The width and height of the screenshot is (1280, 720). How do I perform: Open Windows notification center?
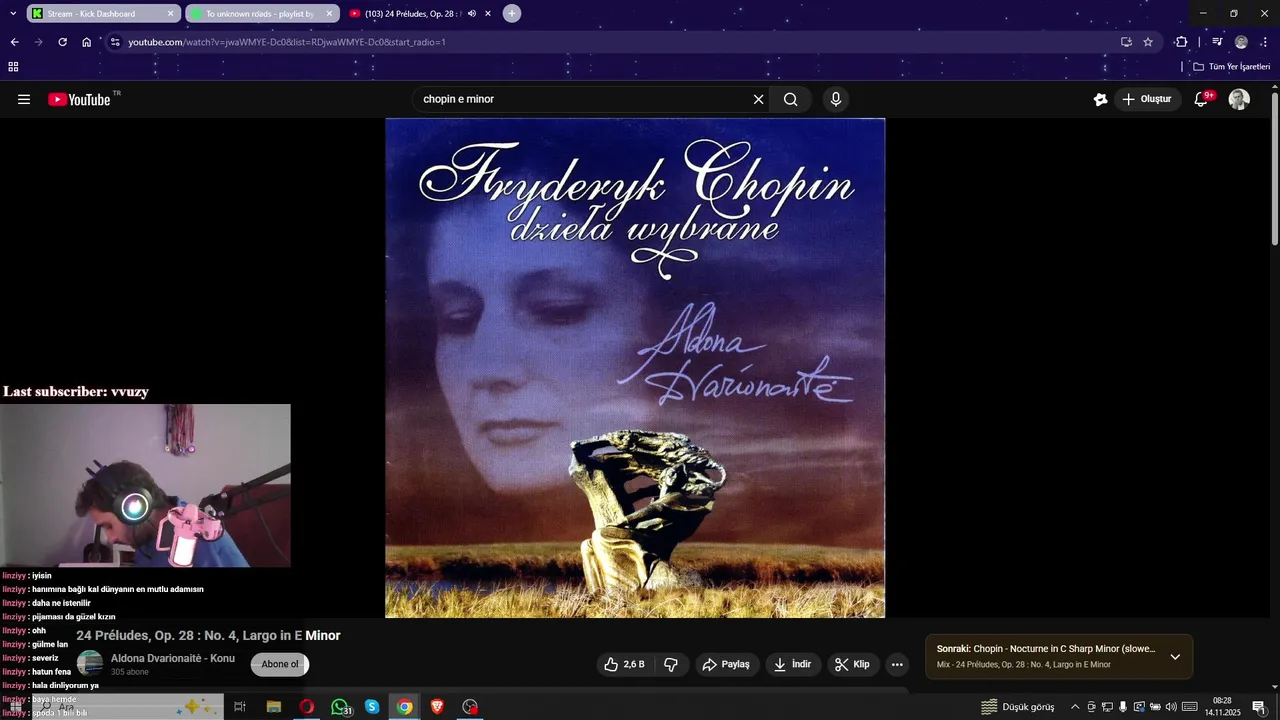point(1259,707)
